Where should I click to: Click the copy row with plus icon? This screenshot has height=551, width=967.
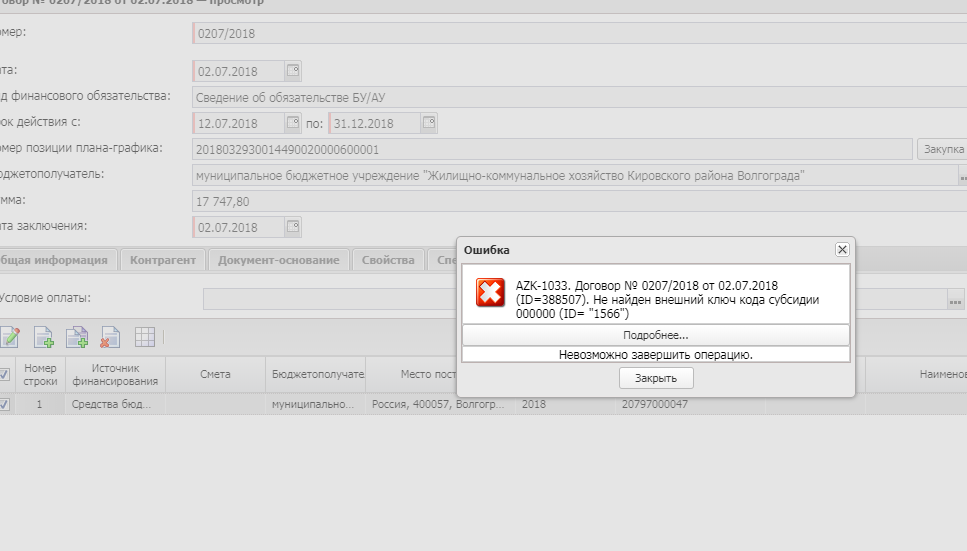[x=77, y=337]
